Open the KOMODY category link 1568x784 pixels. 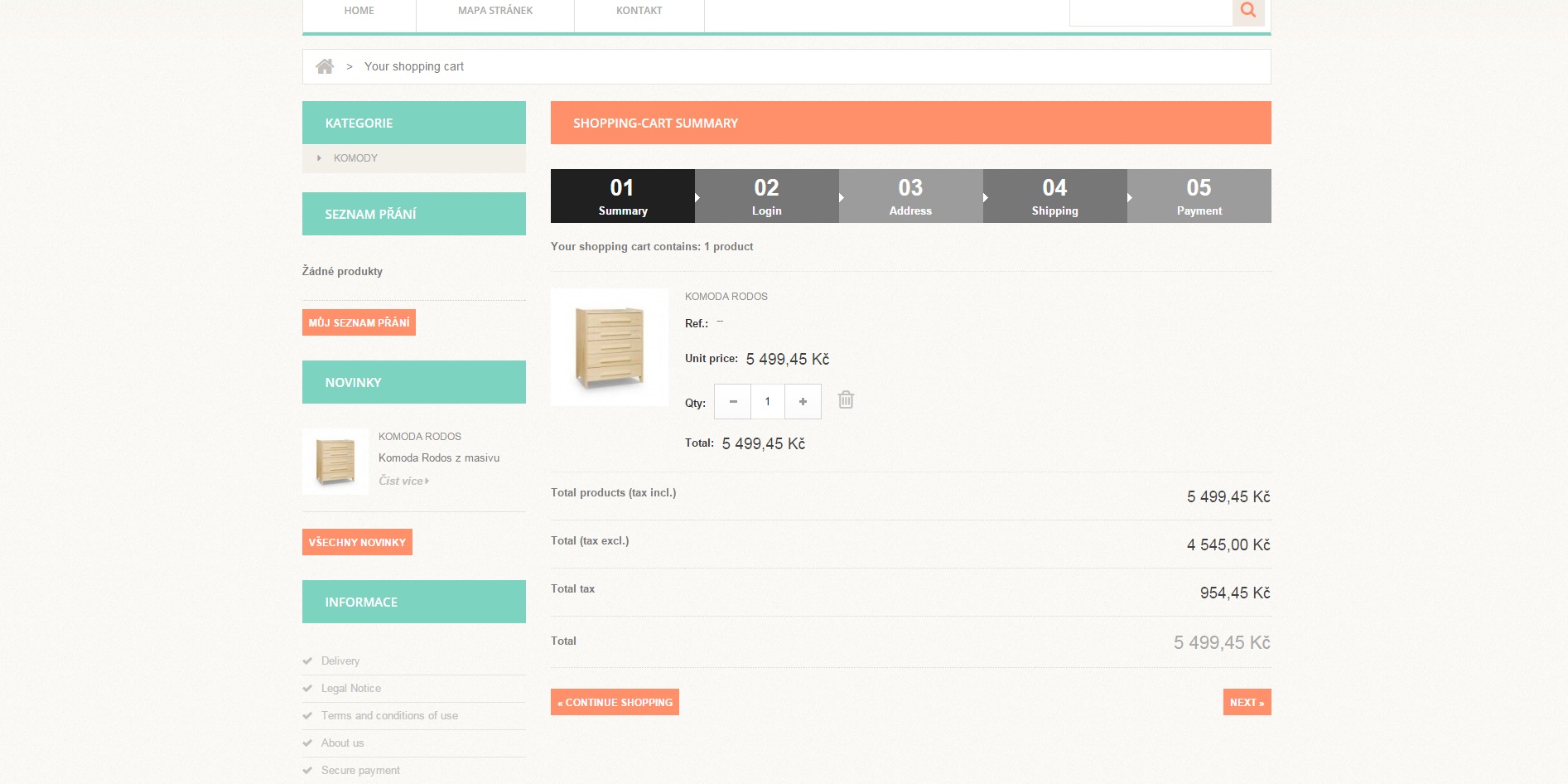pyautogui.click(x=355, y=158)
